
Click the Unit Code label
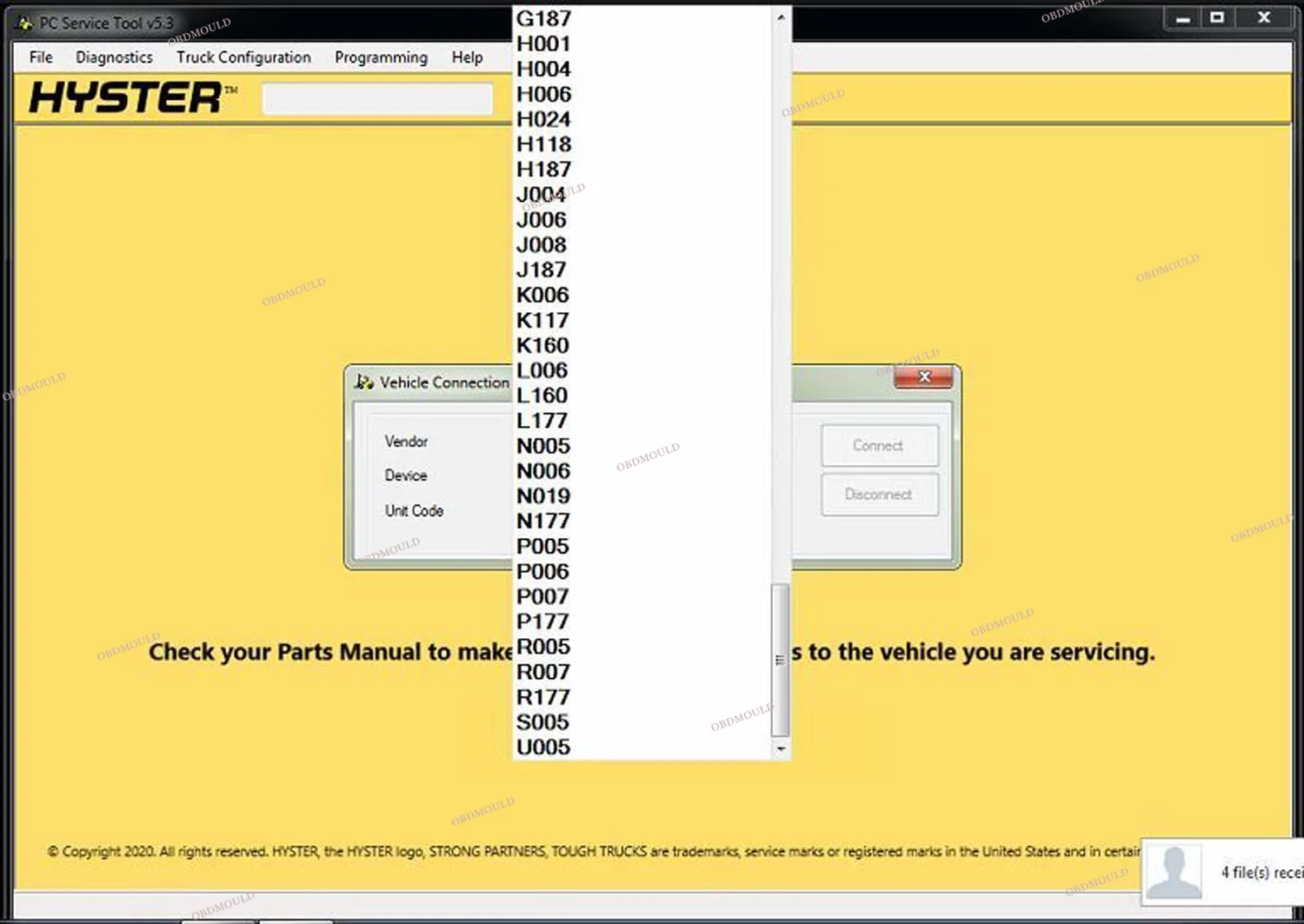pos(414,510)
